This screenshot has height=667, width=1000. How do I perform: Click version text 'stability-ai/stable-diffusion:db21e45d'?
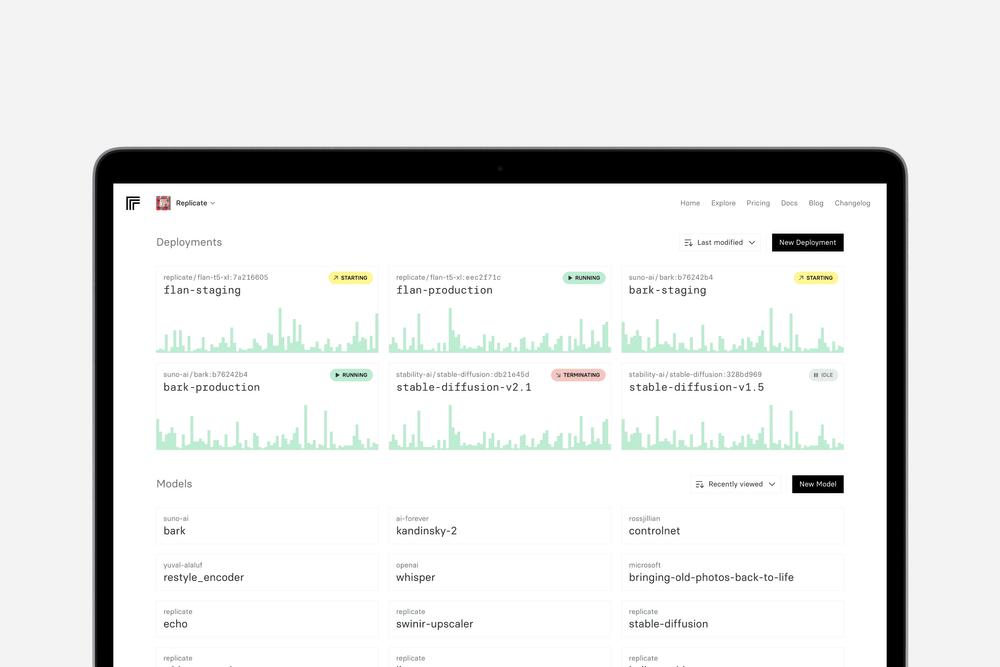[462, 374]
